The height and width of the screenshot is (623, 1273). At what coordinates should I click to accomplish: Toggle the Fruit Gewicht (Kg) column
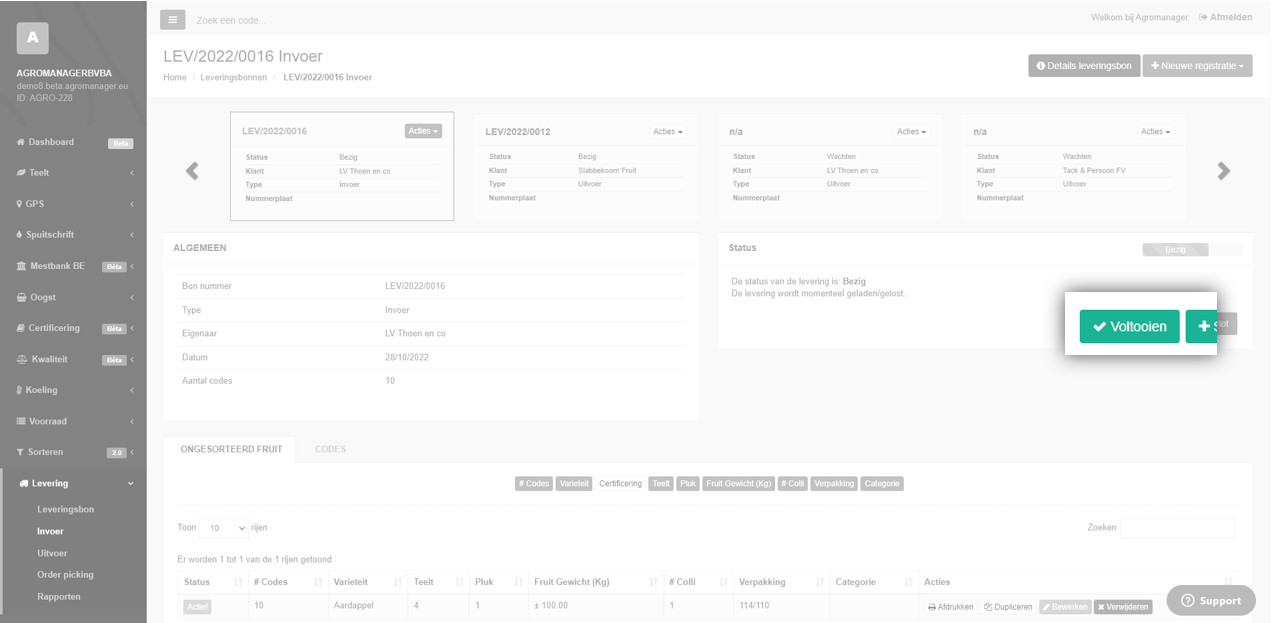pyautogui.click(x=739, y=484)
